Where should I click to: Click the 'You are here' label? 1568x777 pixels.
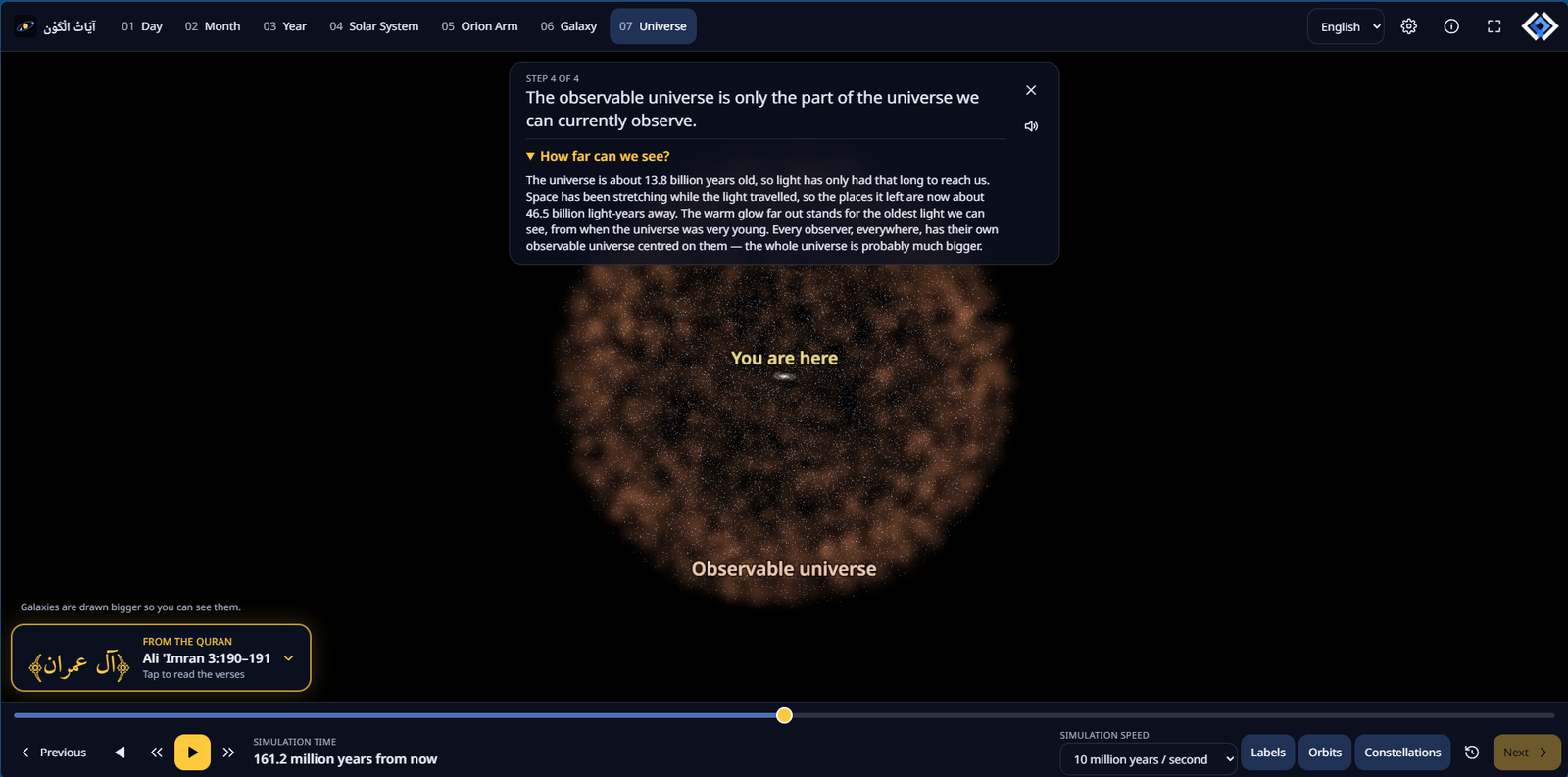click(784, 359)
